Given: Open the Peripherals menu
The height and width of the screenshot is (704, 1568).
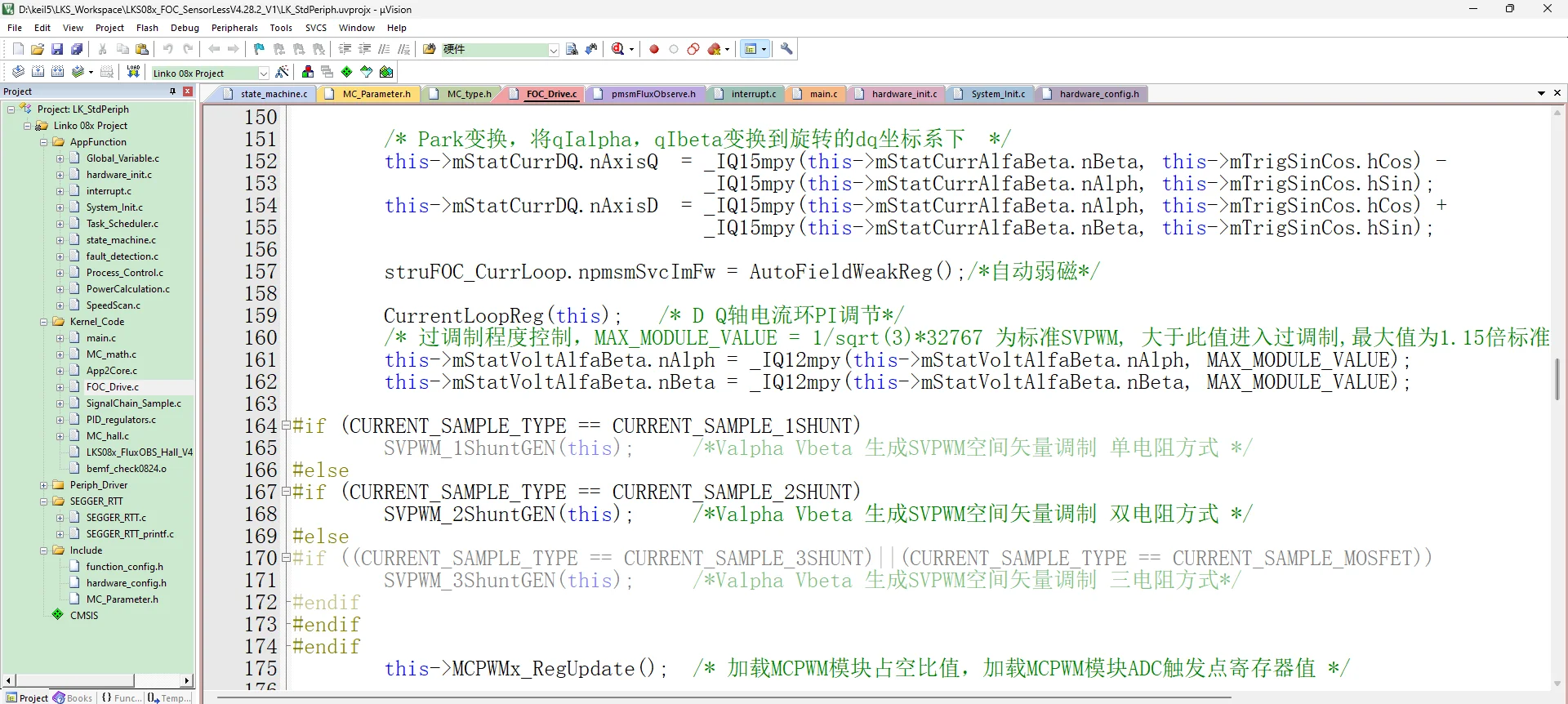Looking at the screenshot, I should [x=234, y=28].
